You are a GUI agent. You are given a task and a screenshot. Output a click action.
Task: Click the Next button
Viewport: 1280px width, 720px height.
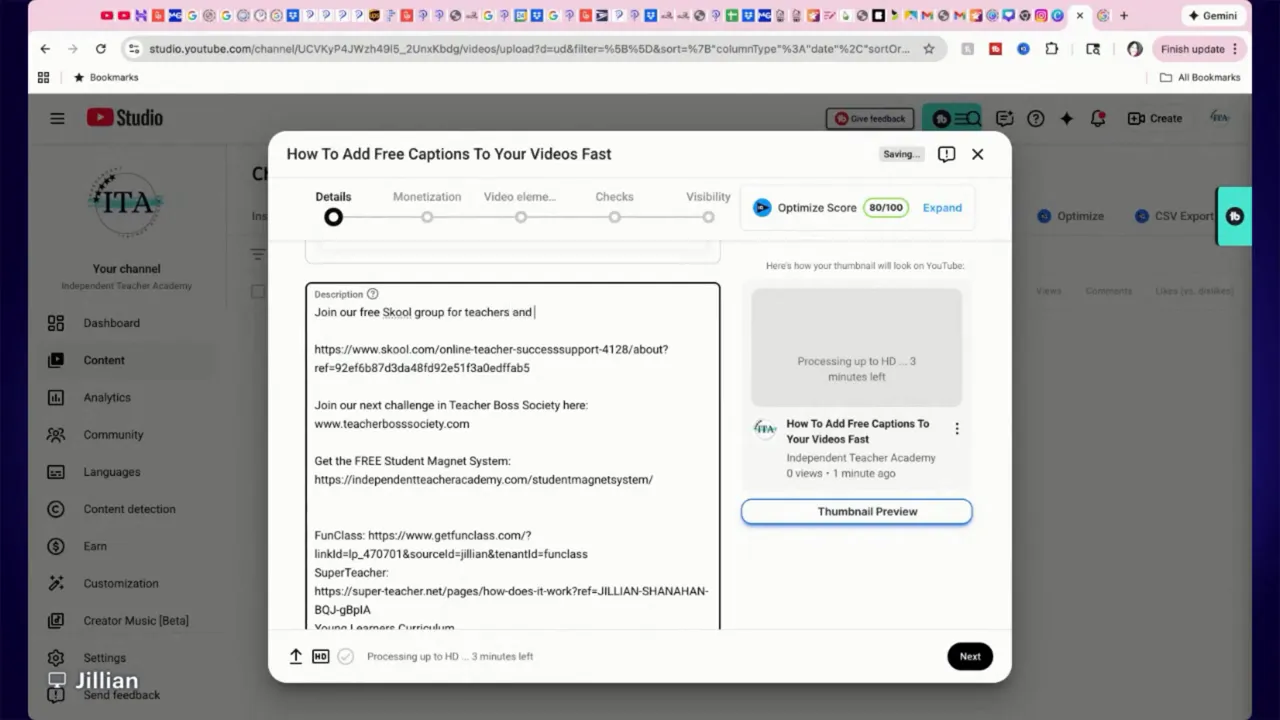969,656
